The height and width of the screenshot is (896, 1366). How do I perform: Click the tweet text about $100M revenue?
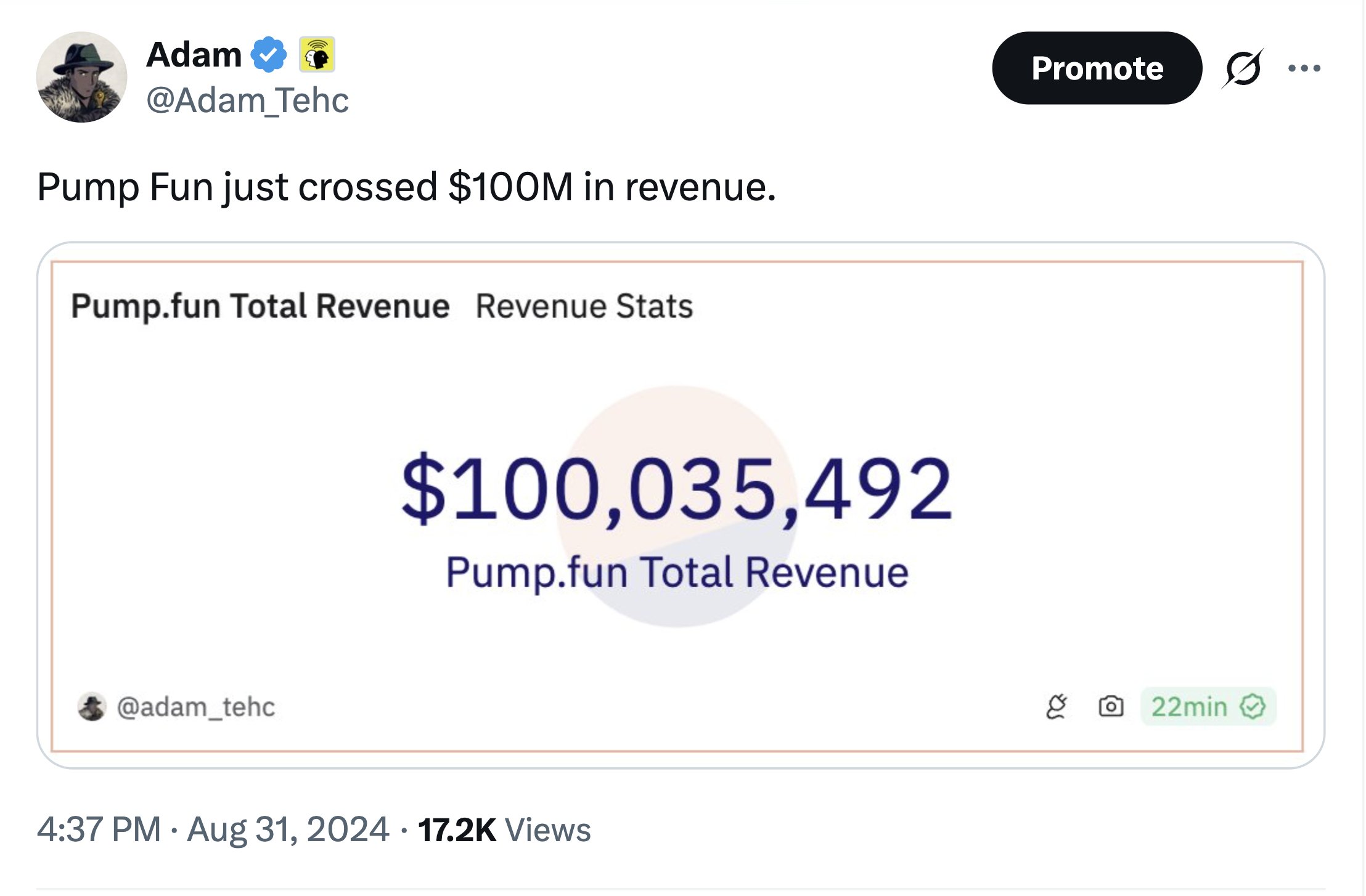click(406, 187)
